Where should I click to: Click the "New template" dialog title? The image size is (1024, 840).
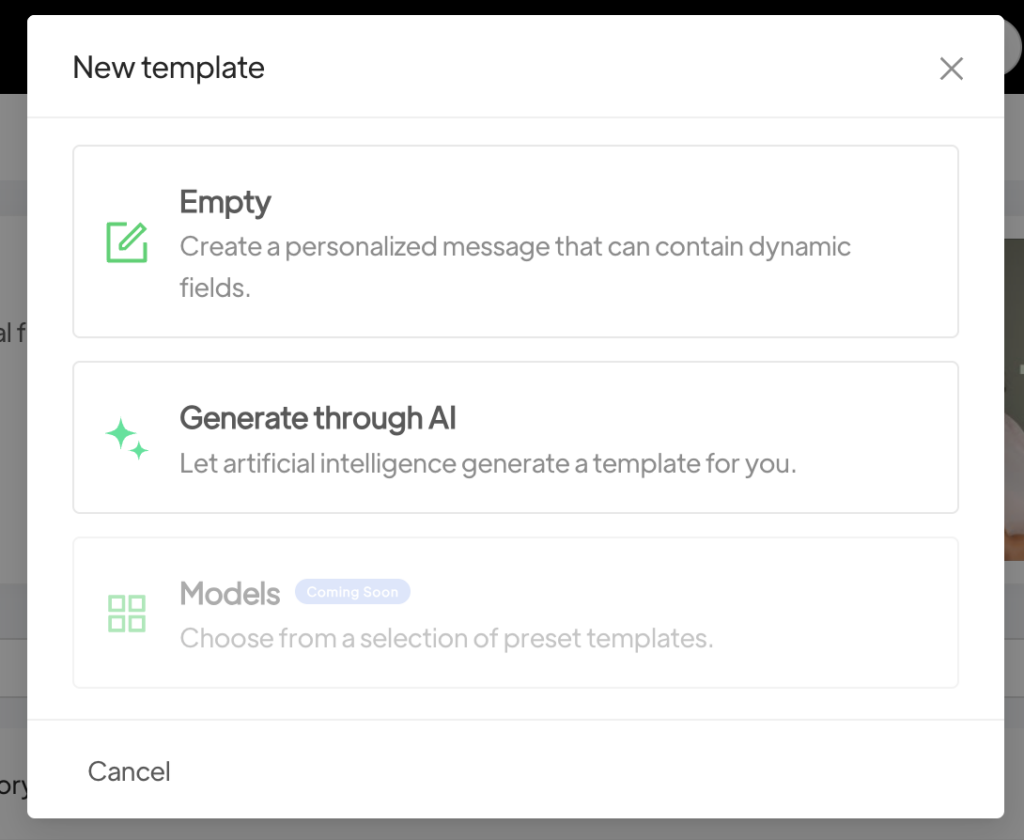point(169,68)
